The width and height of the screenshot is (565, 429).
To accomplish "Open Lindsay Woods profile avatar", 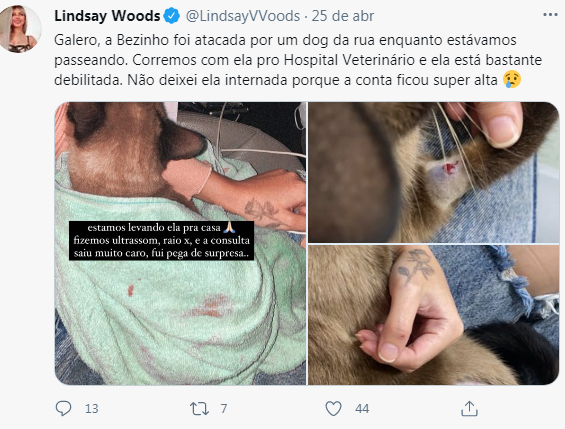I will click(x=21, y=29).
